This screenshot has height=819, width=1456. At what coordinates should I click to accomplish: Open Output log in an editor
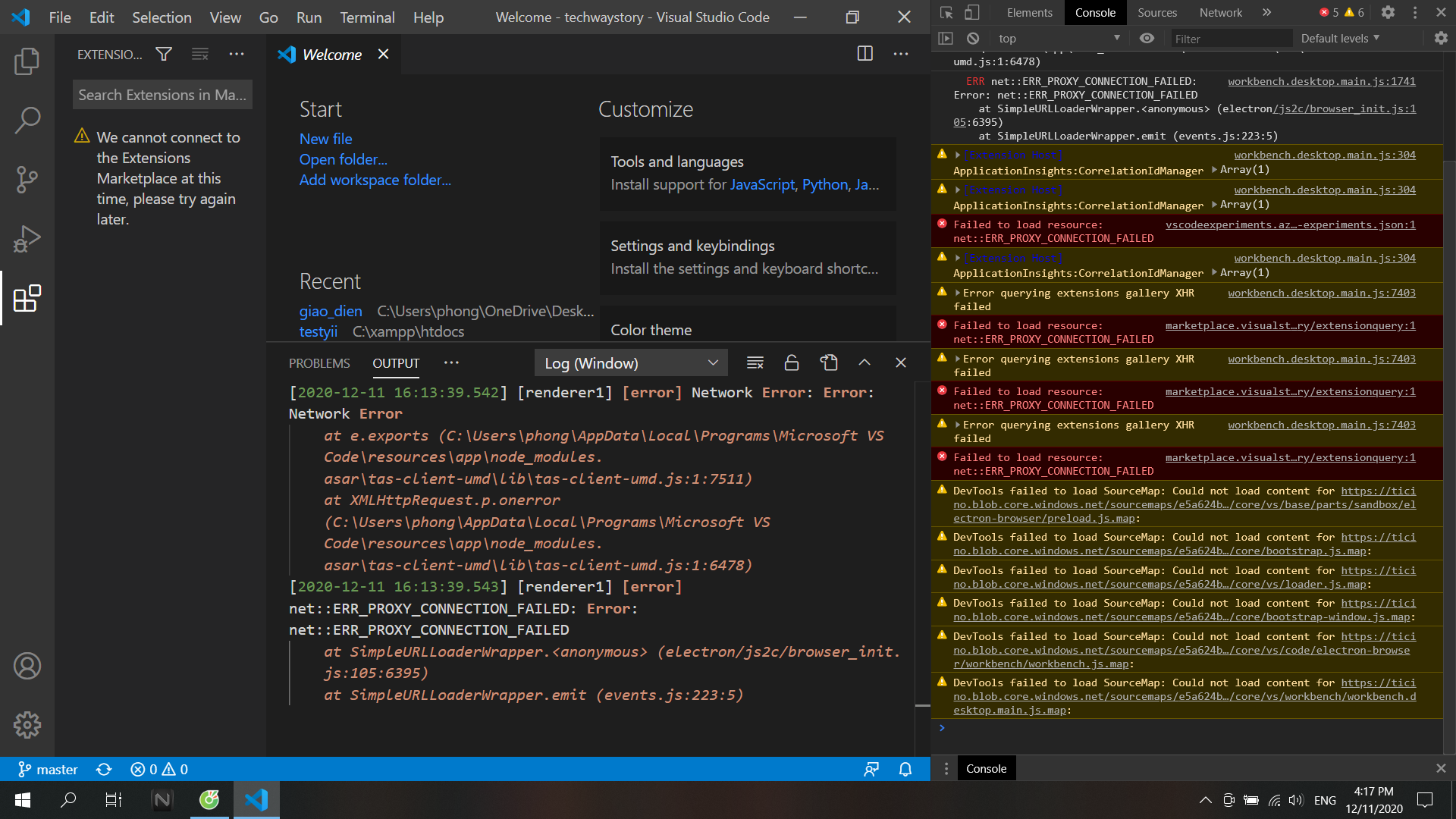829,362
